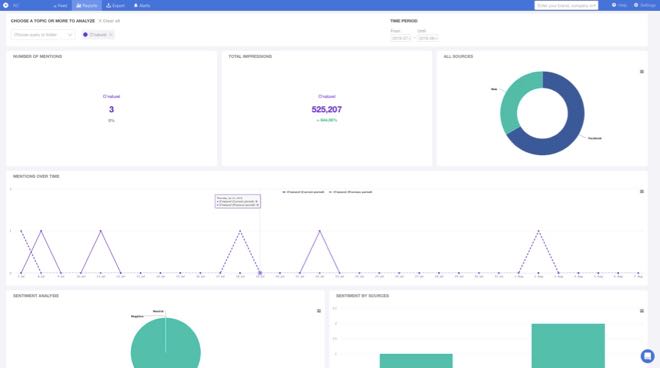Image resolution: width=660 pixels, height=368 pixels.
Task: Open the All Sources chart menu icon
Action: pyautogui.click(x=642, y=72)
